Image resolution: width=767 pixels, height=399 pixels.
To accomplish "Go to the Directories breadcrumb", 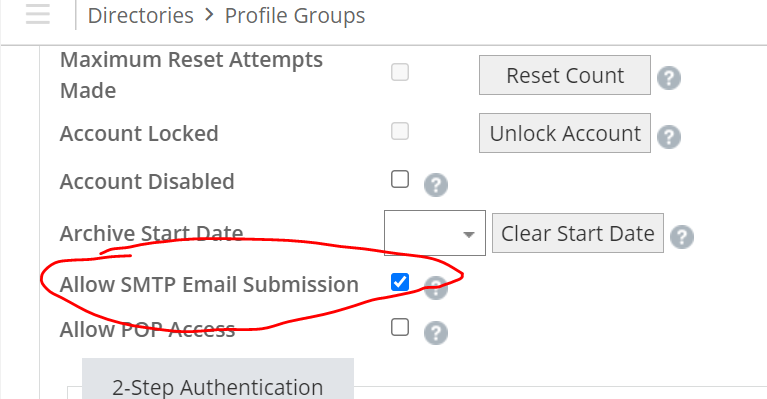I will (x=141, y=16).
